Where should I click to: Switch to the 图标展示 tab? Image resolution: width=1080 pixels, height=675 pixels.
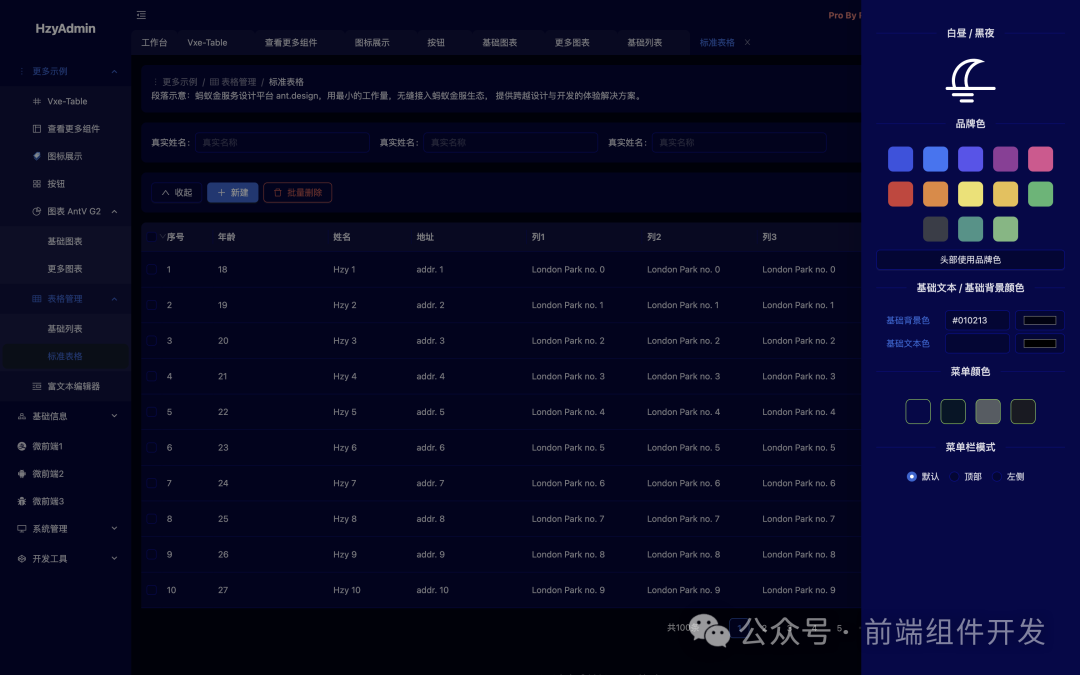coord(372,43)
